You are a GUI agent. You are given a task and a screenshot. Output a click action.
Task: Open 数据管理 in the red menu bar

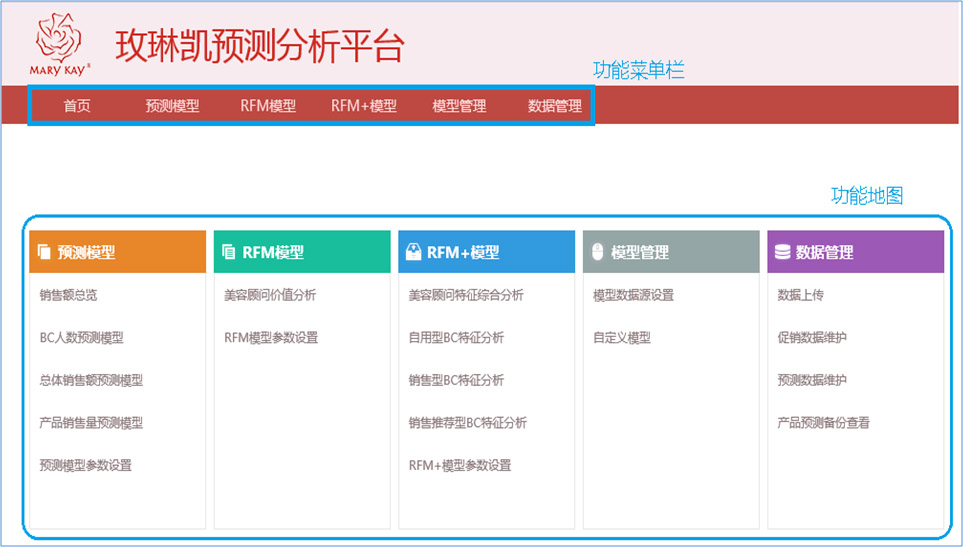tap(555, 106)
